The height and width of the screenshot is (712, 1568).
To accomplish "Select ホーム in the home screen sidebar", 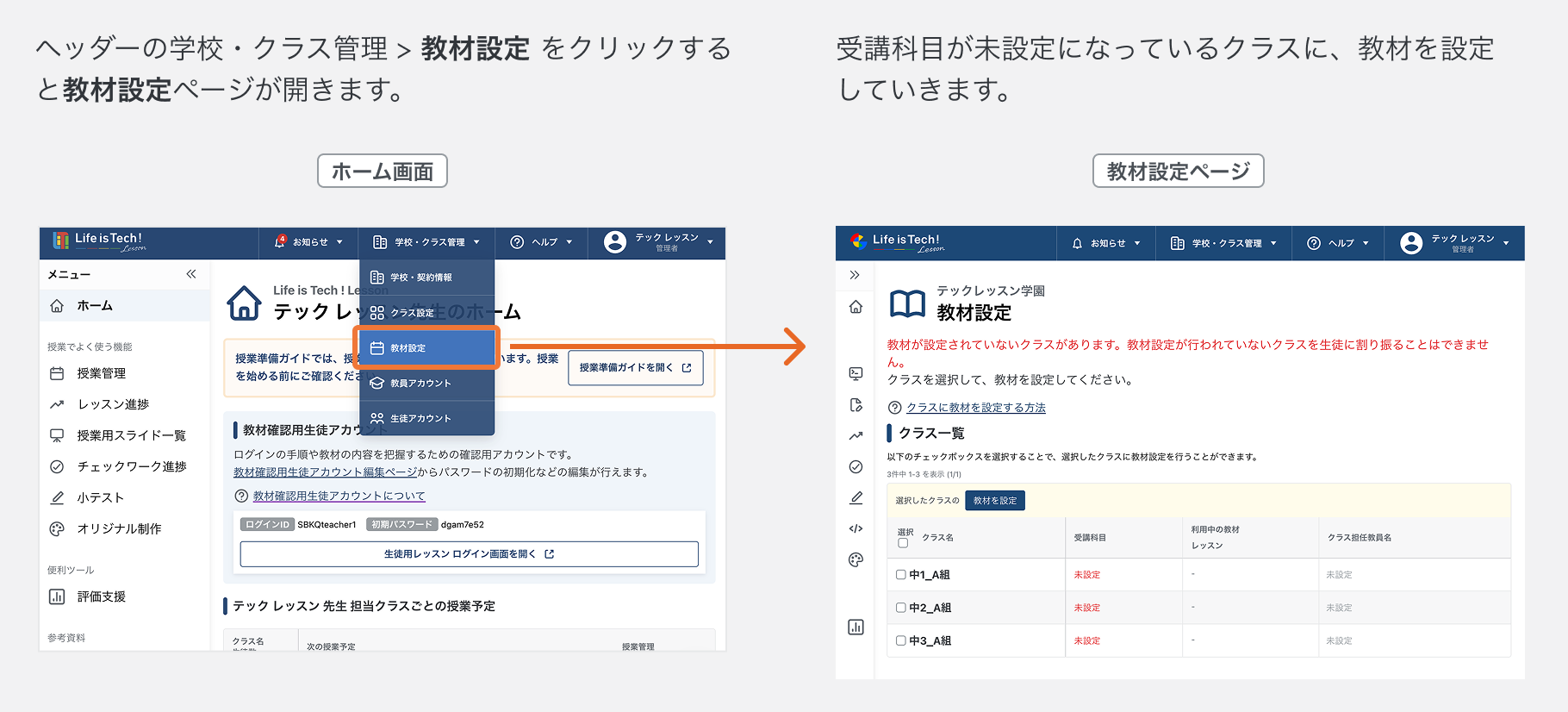I will (125, 305).
